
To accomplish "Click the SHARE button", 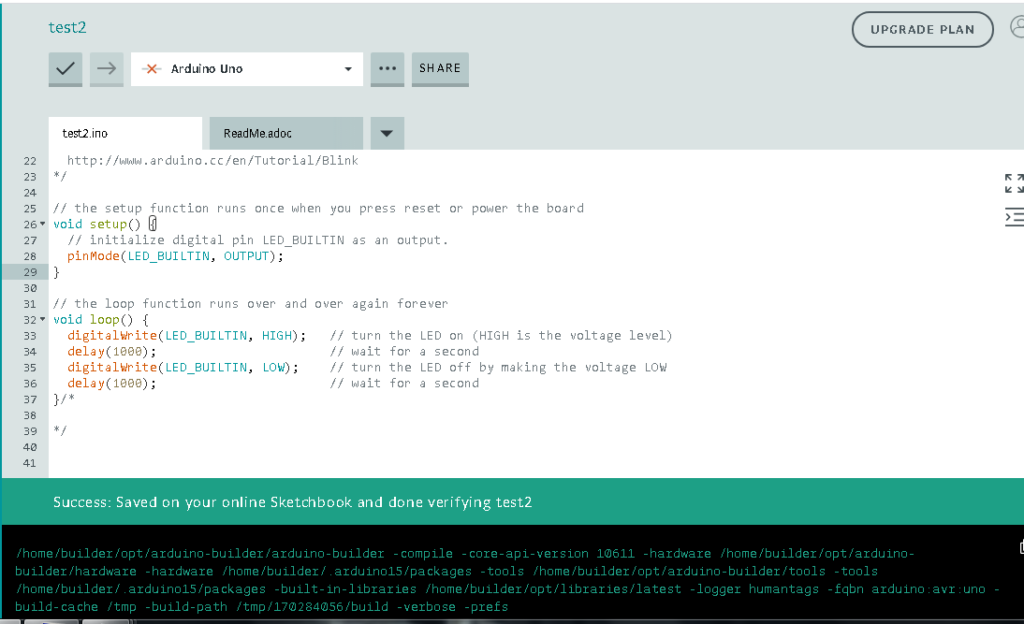I will click(440, 69).
